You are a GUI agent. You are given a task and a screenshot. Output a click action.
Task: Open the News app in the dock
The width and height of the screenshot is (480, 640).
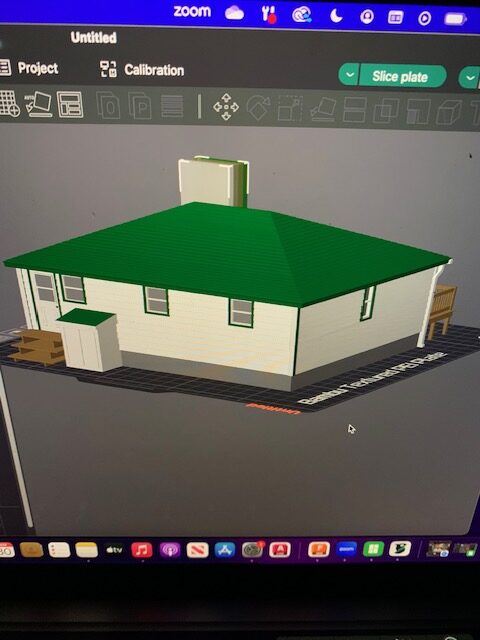pyautogui.click(x=198, y=550)
